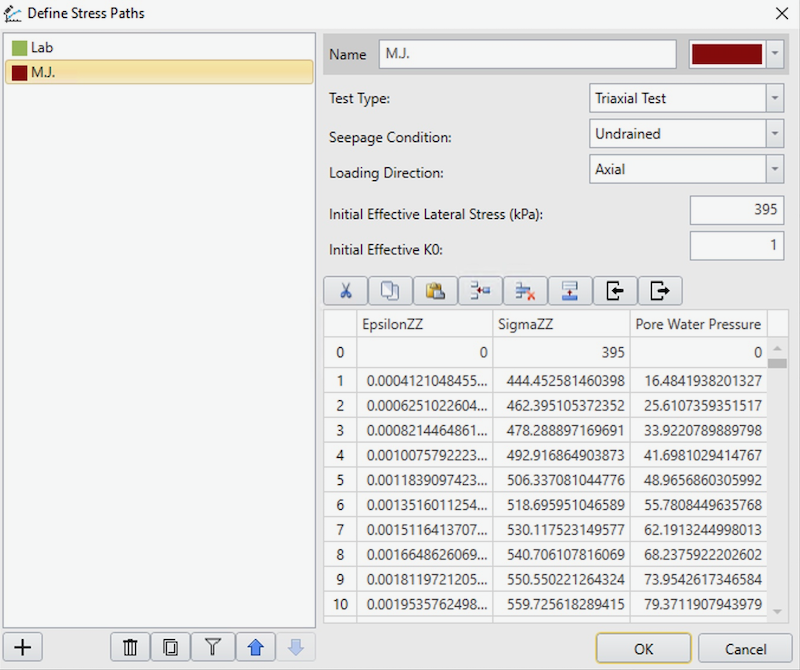Viewport: 800px width, 670px height.
Task: Copy table data to clipboard
Action: 390,290
